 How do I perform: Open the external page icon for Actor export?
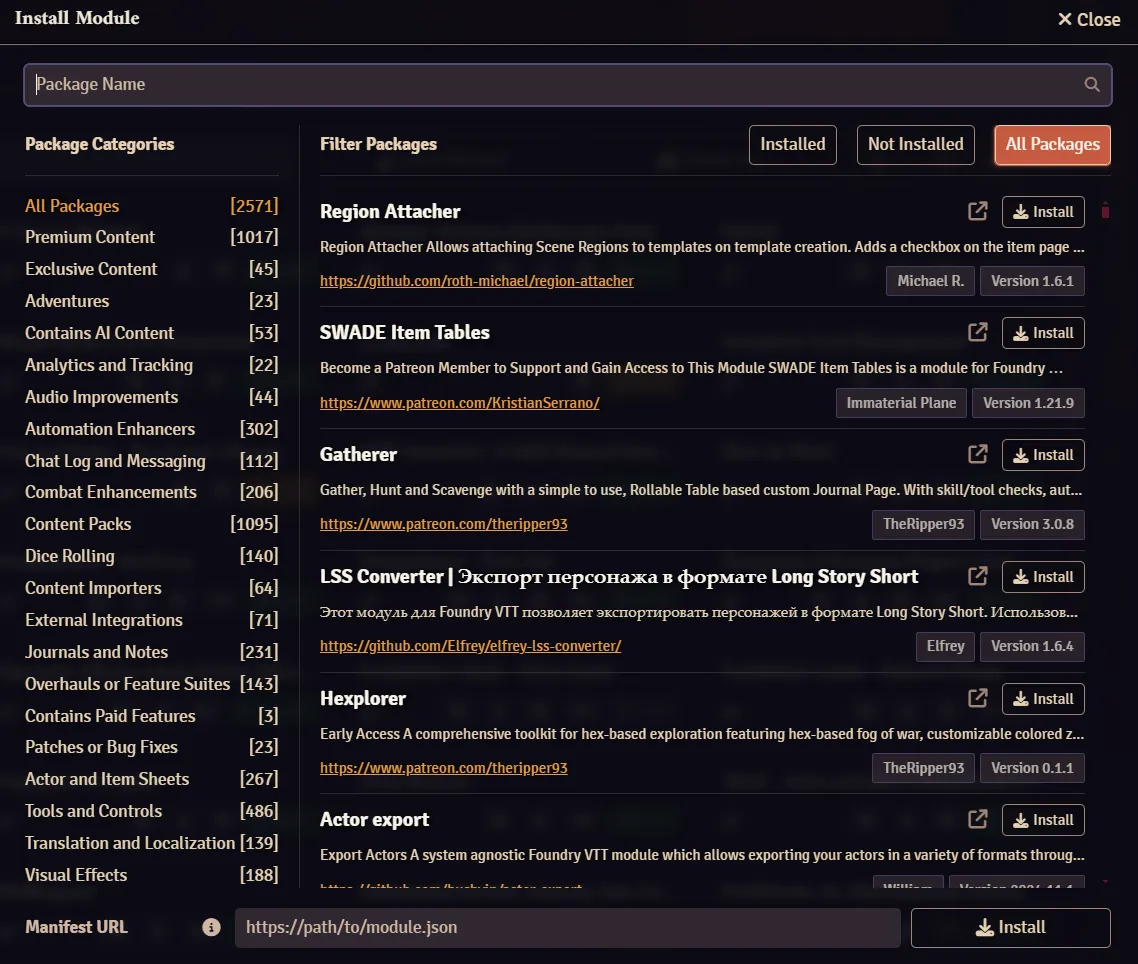pos(978,820)
